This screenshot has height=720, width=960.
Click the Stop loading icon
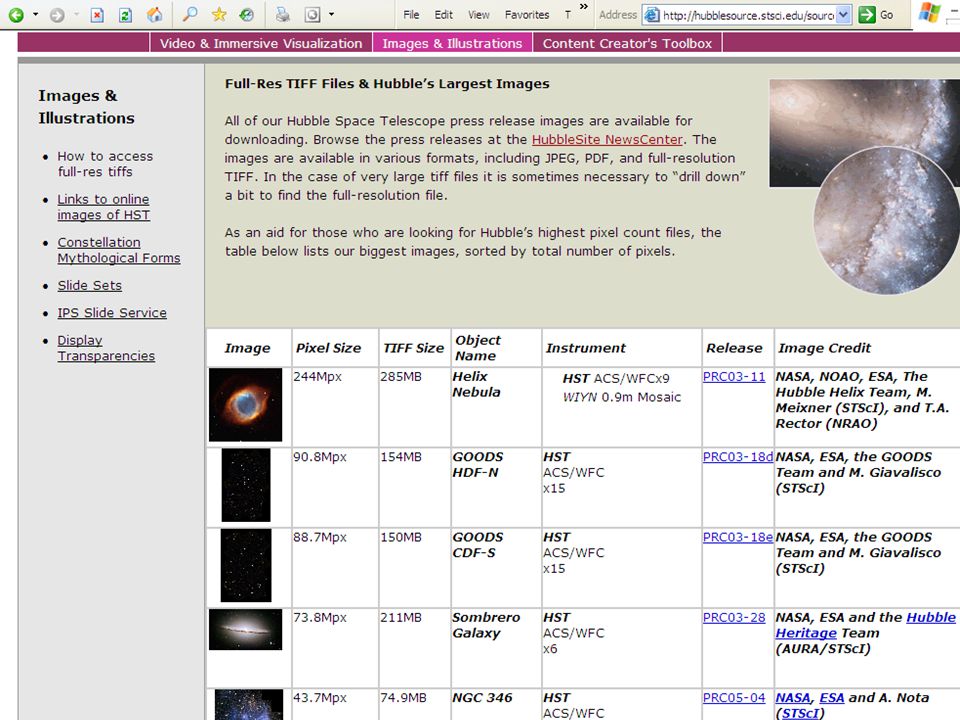coord(97,15)
